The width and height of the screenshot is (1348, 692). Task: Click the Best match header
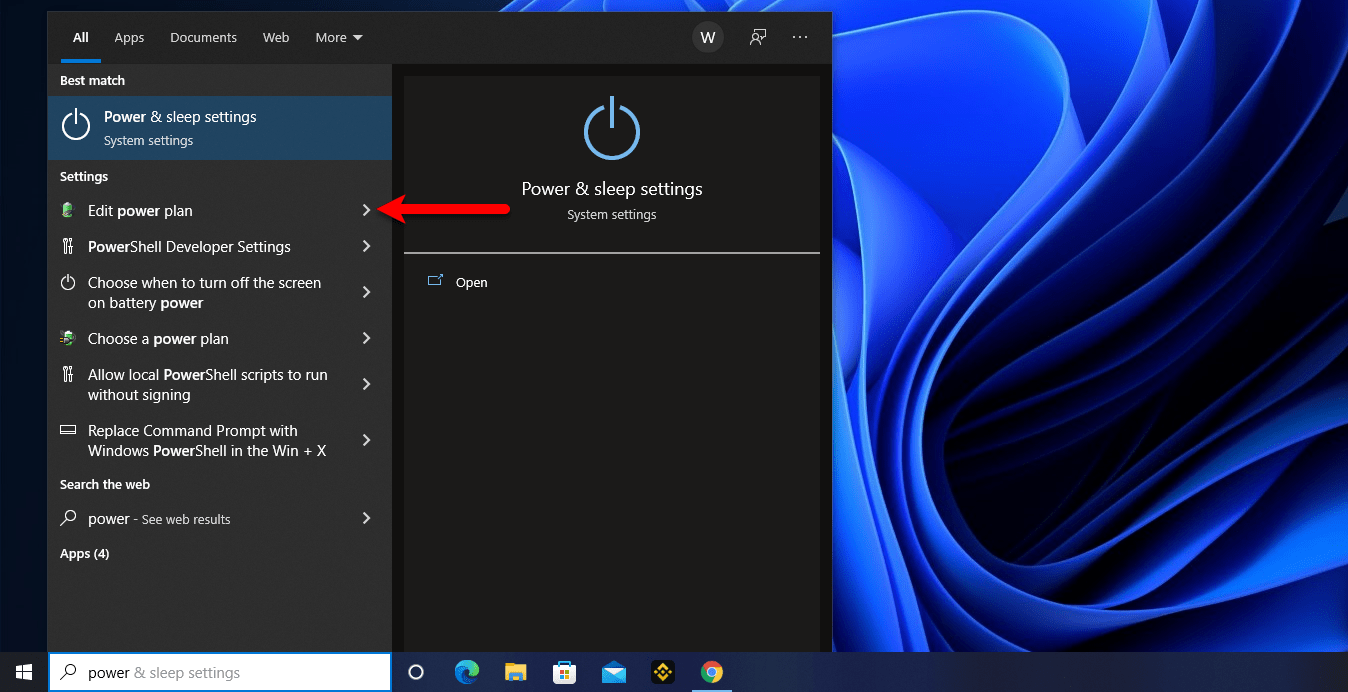click(x=92, y=81)
